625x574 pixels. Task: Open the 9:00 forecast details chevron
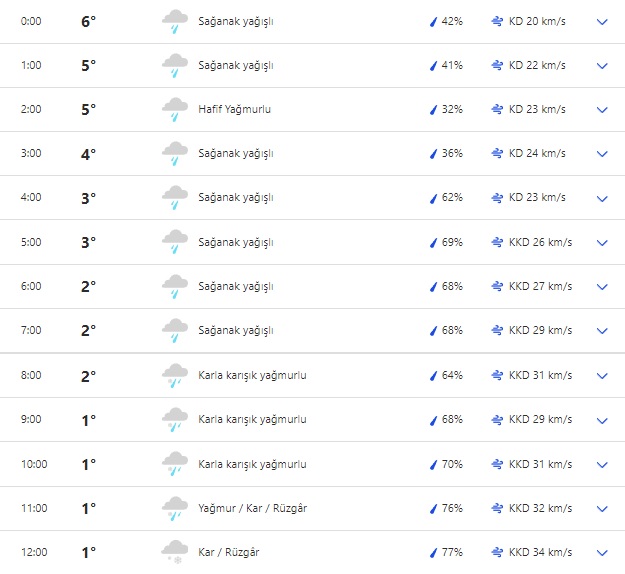click(x=602, y=420)
